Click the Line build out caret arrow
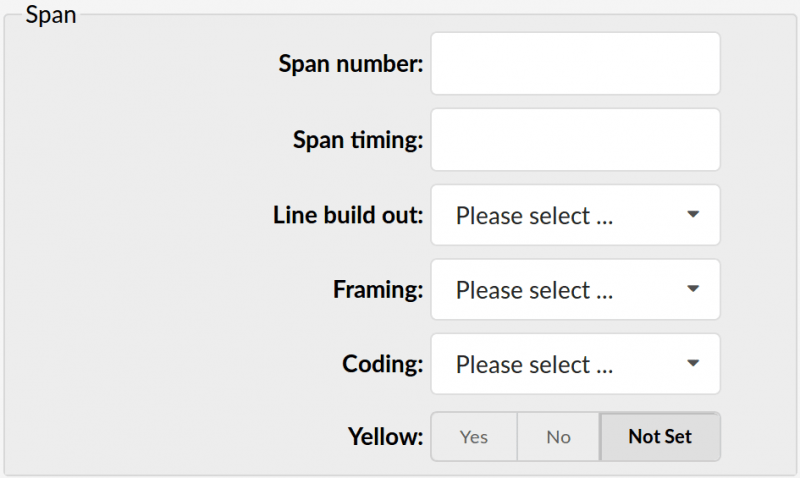This screenshot has width=800, height=478. click(693, 214)
